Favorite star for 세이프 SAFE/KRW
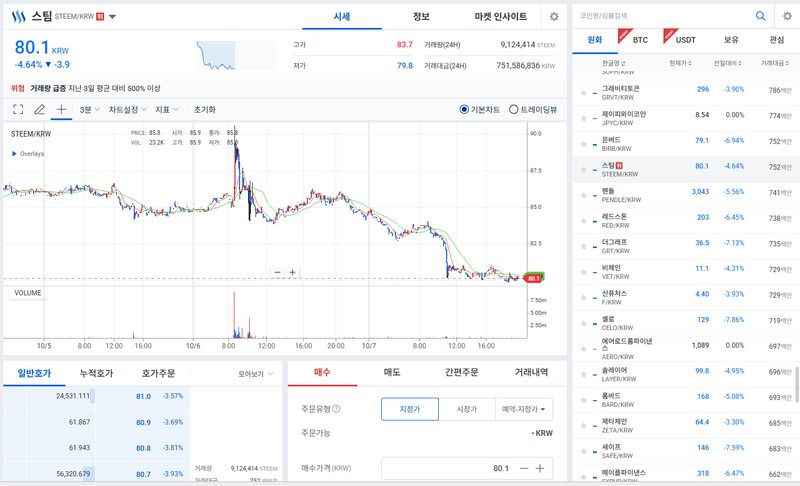The width and height of the screenshot is (800, 486). tap(583, 451)
